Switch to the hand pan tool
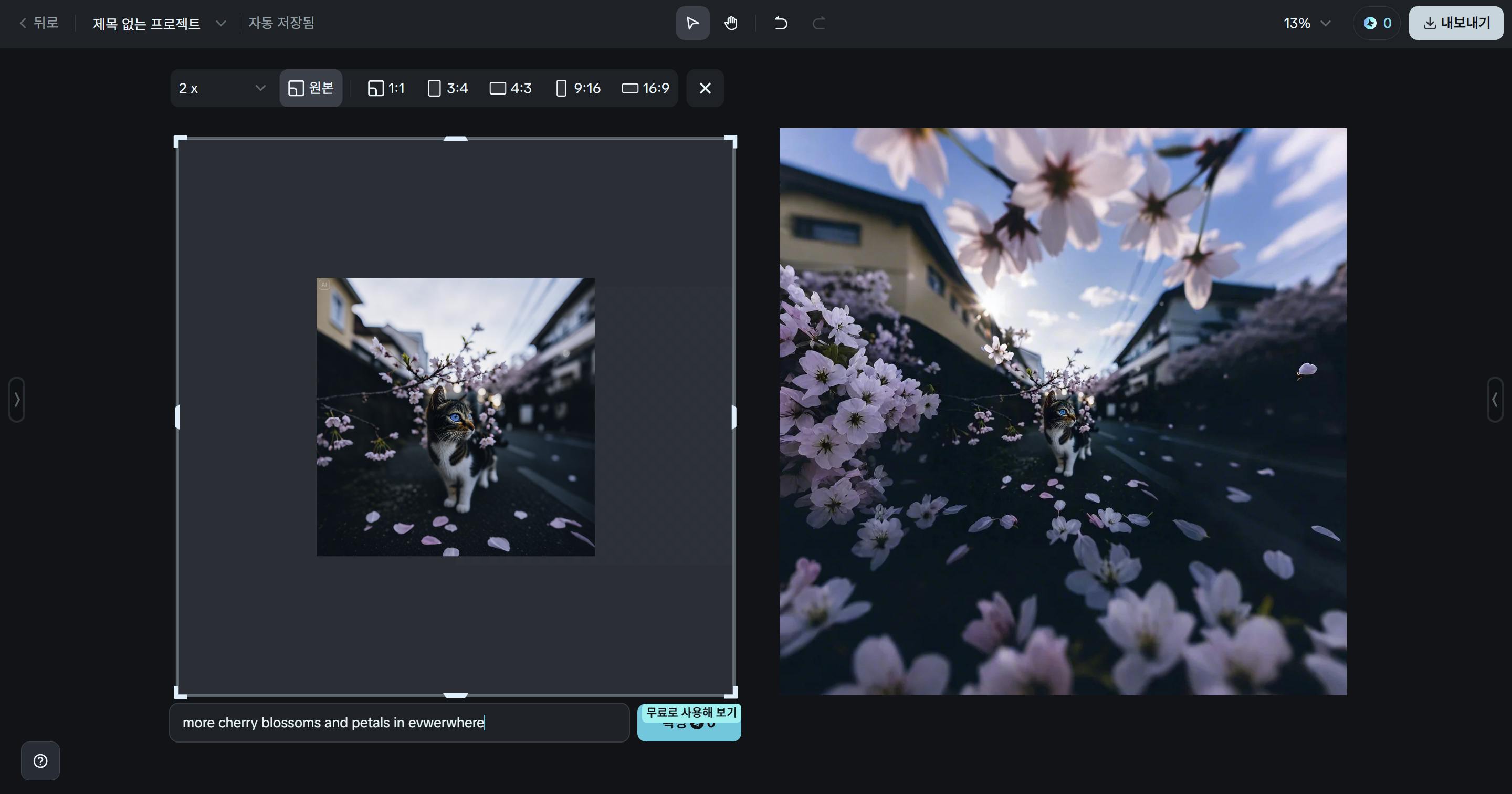The image size is (1512, 794). [731, 23]
